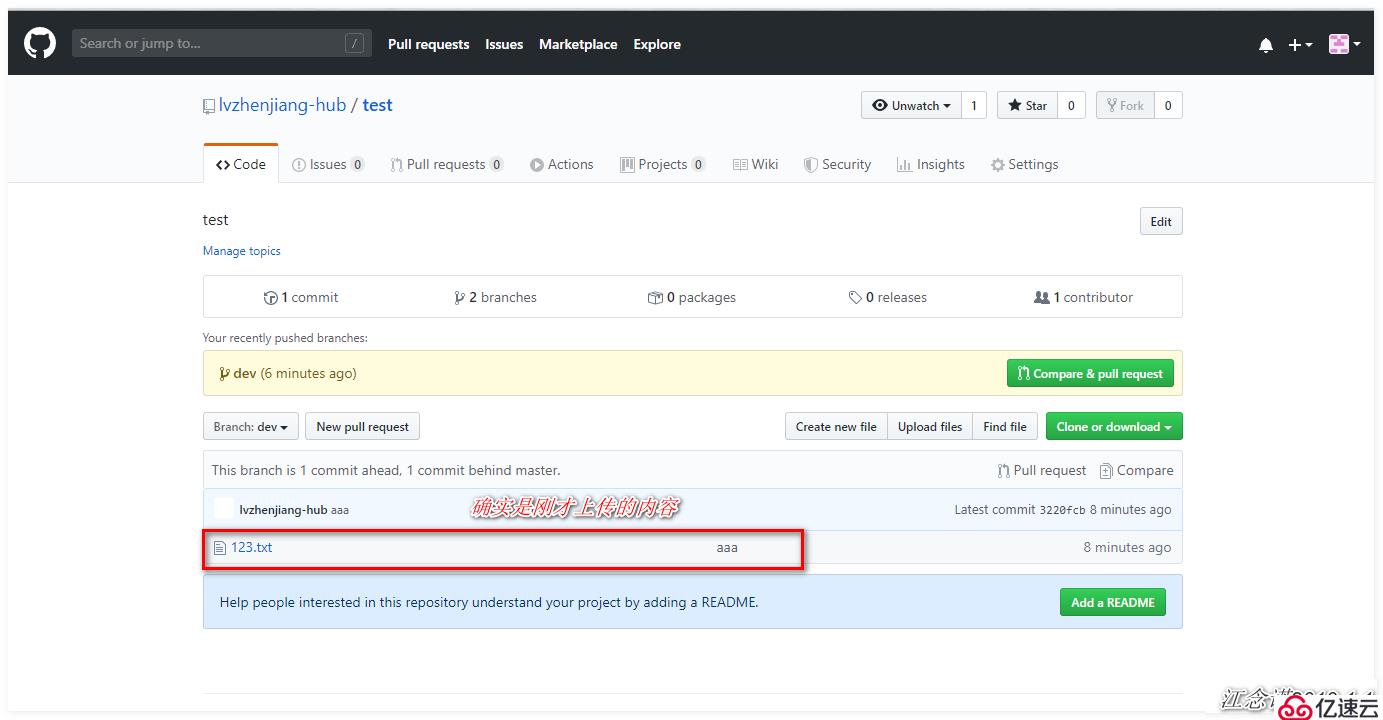Switch to the Actions tab

(x=562, y=164)
